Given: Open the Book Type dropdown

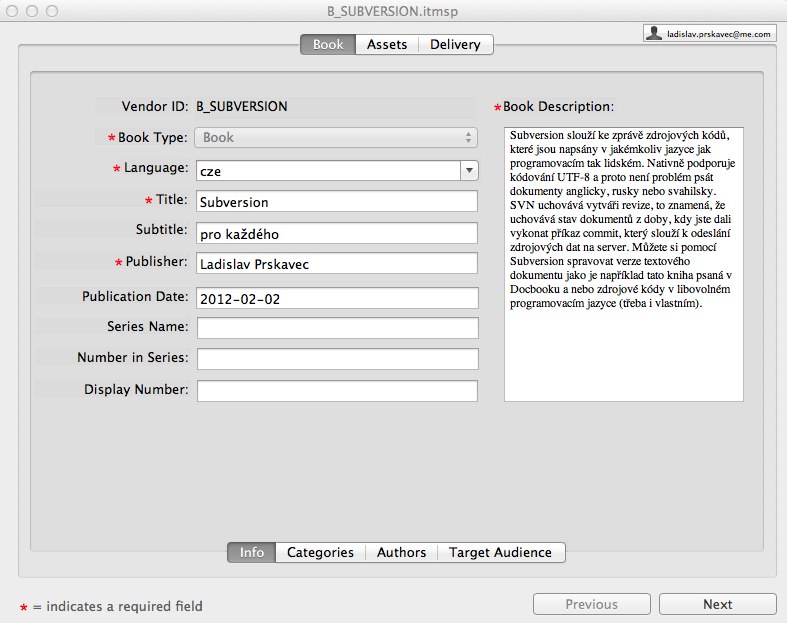Looking at the screenshot, I should pyautogui.click(x=336, y=138).
